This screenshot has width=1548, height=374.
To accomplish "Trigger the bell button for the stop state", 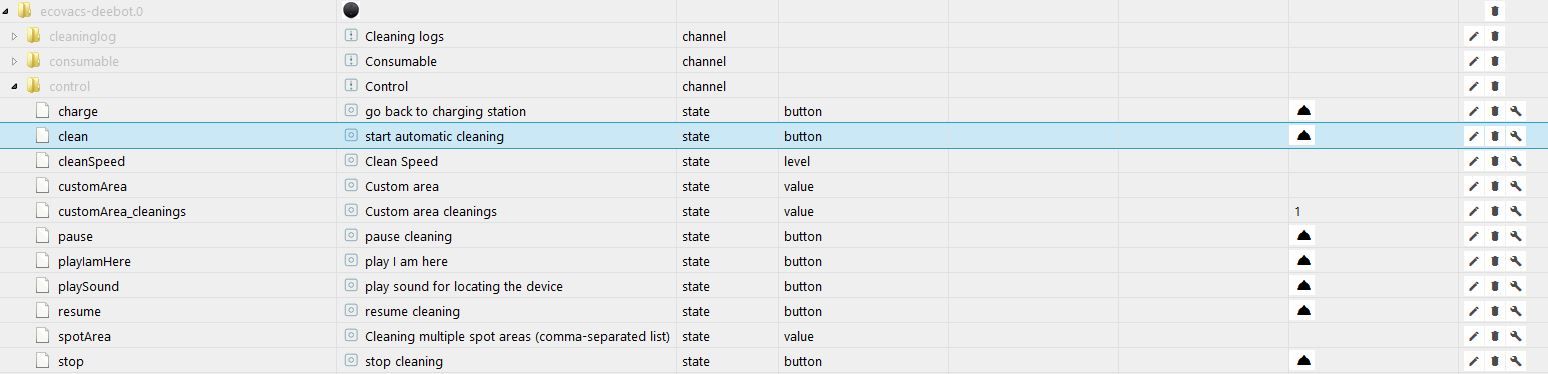I will (x=1303, y=361).
